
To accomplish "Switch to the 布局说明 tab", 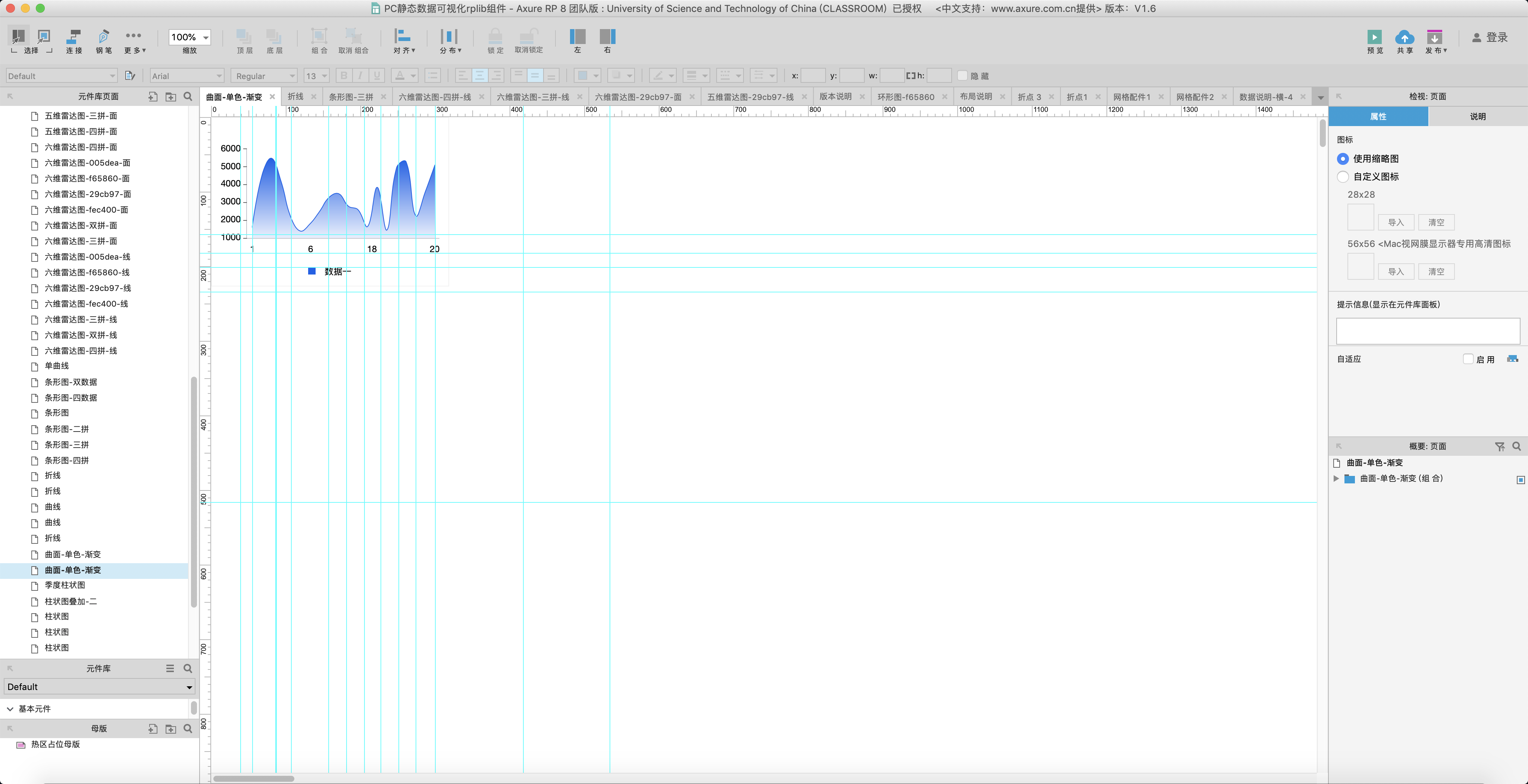I will [x=976, y=97].
